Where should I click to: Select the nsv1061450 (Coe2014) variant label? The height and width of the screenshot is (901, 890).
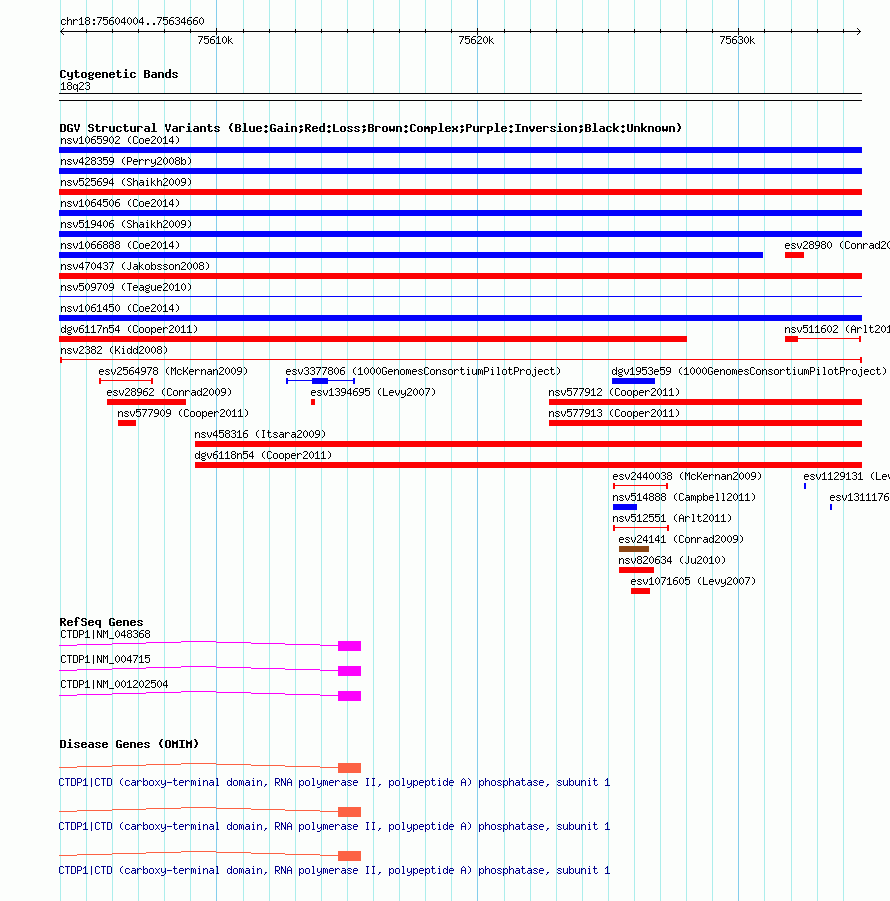pyautogui.click(x=120, y=309)
